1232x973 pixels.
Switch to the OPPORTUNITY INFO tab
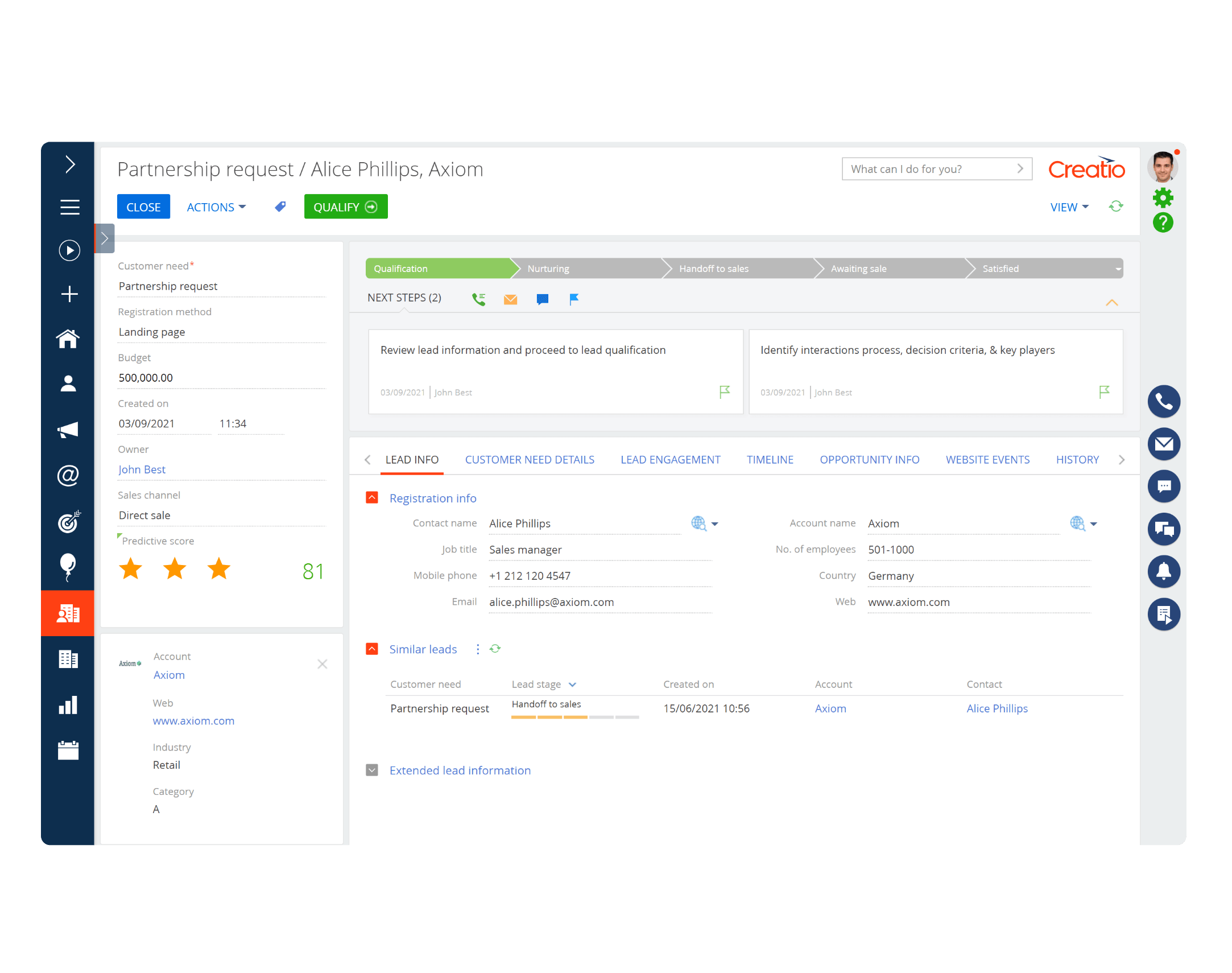[869, 459]
